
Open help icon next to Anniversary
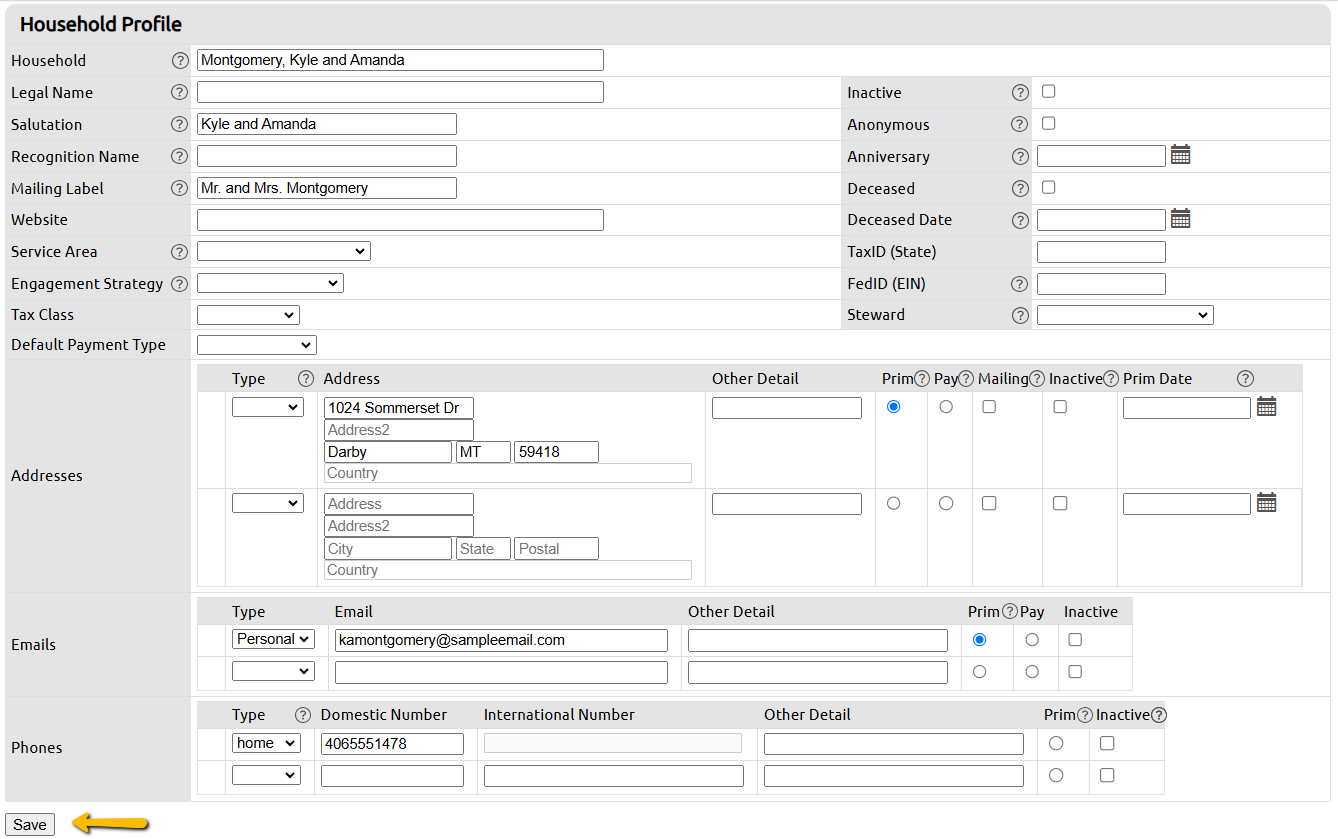pos(1020,156)
